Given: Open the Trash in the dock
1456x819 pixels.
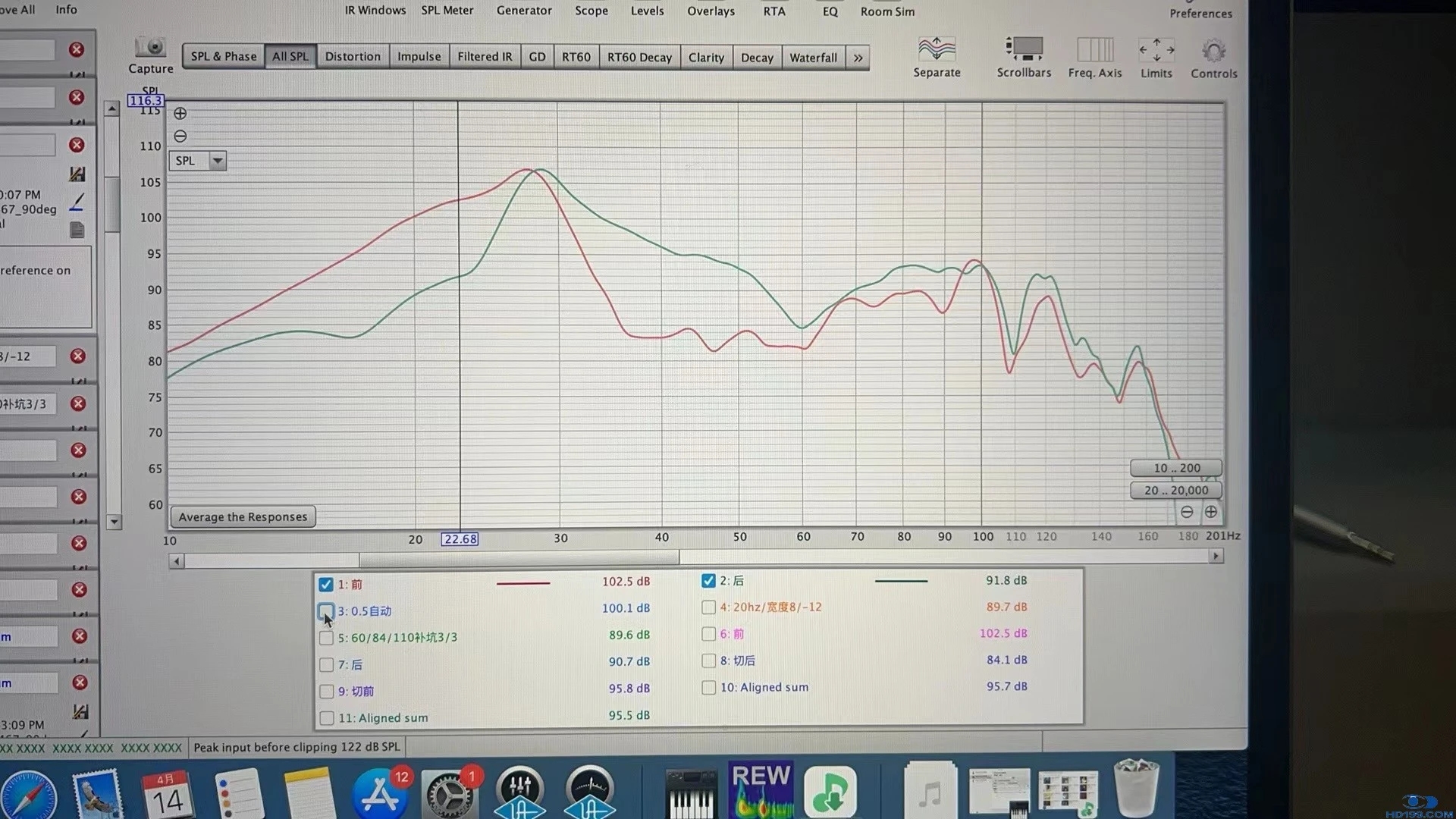Looking at the screenshot, I should pos(1137,789).
